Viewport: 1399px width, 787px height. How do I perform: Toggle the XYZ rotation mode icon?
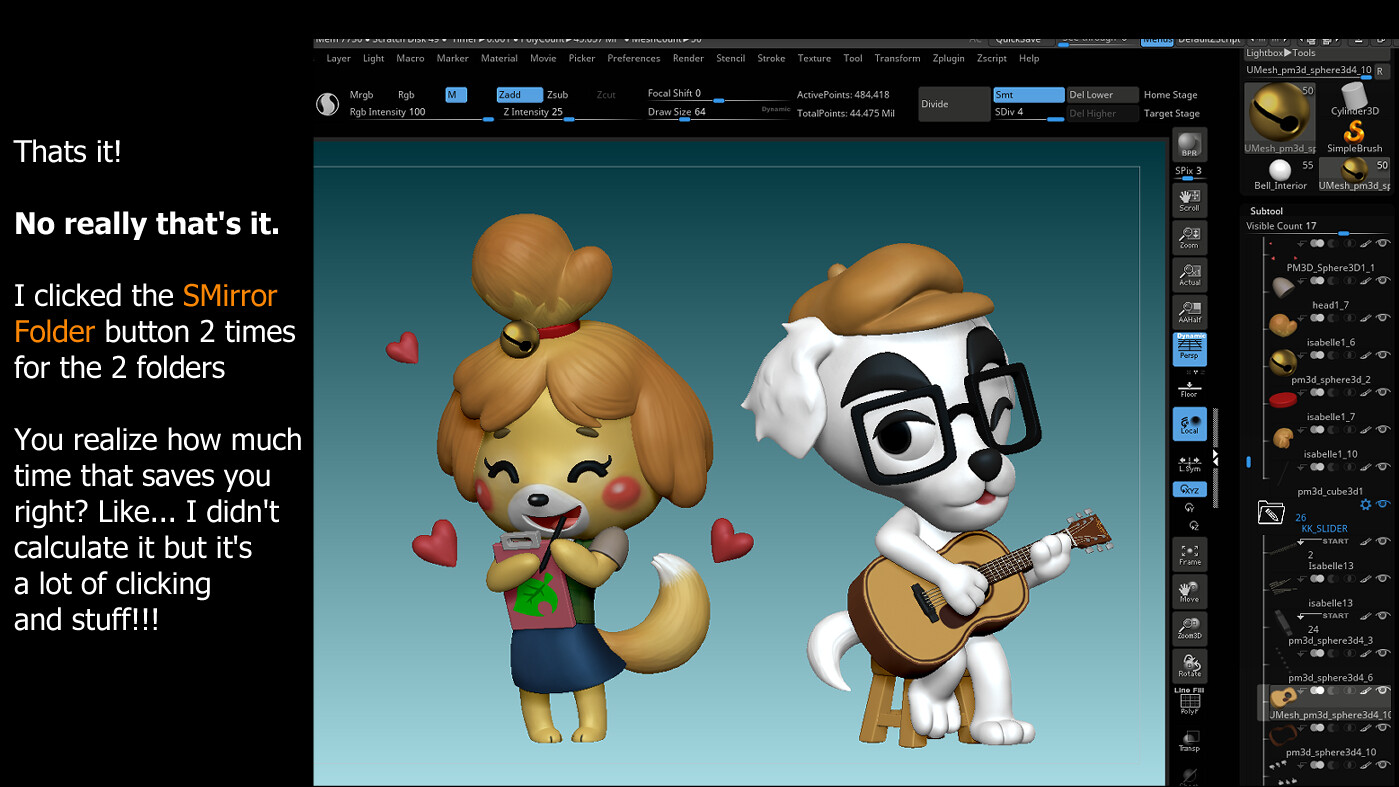1189,489
